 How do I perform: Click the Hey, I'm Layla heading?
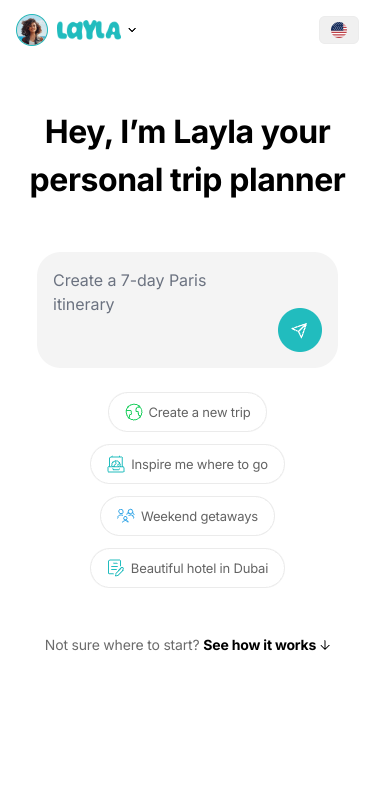pyautogui.click(x=188, y=156)
